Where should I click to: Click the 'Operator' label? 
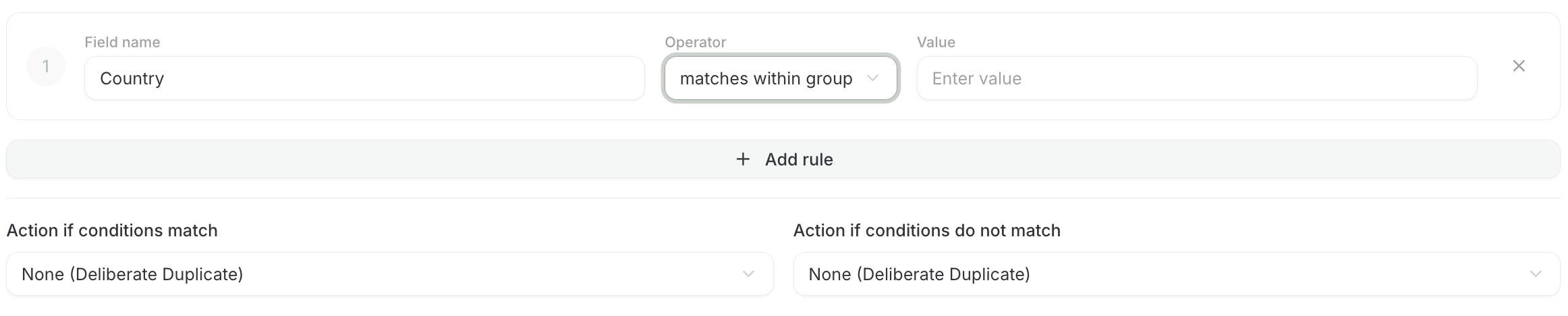695,42
